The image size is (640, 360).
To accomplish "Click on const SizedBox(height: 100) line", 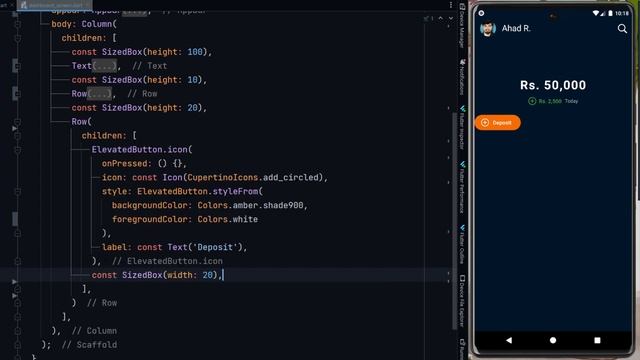I will 142,52.
